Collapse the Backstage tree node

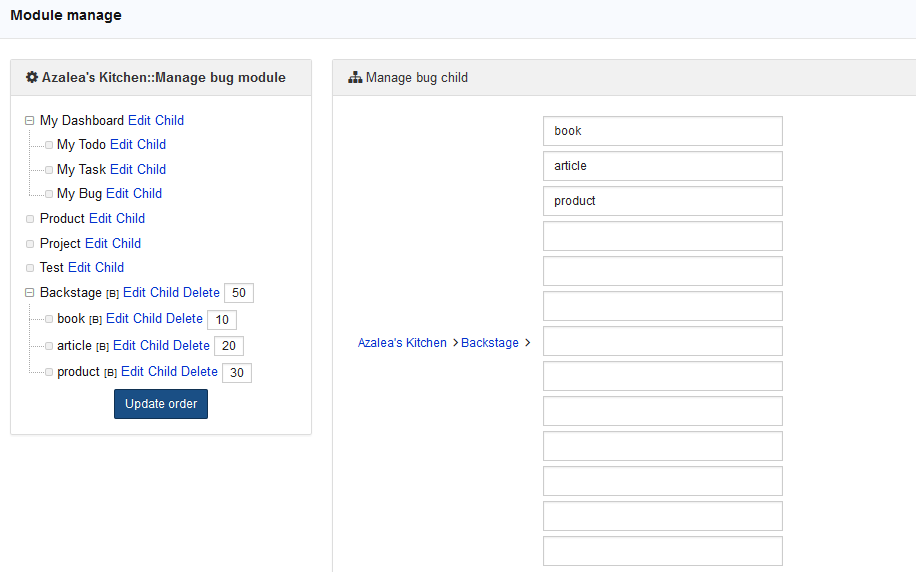tap(30, 293)
